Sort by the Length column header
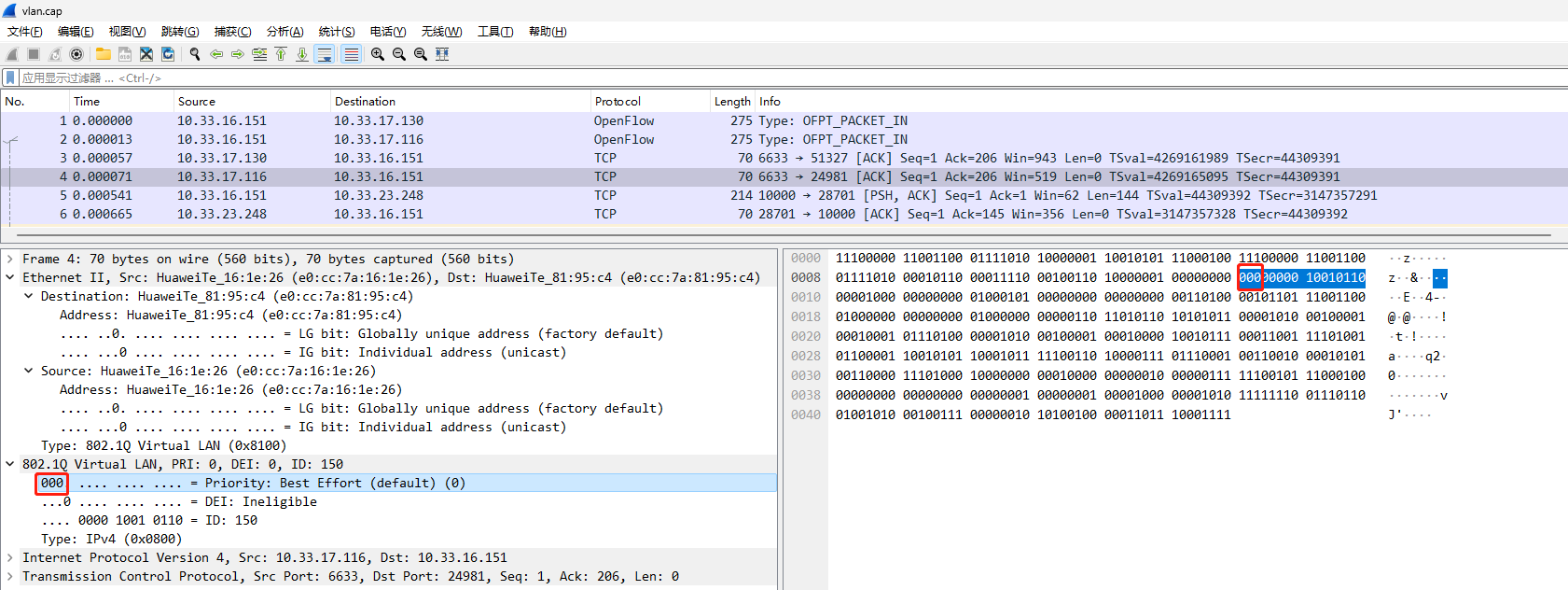The image size is (1568, 590). click(732, 101)
